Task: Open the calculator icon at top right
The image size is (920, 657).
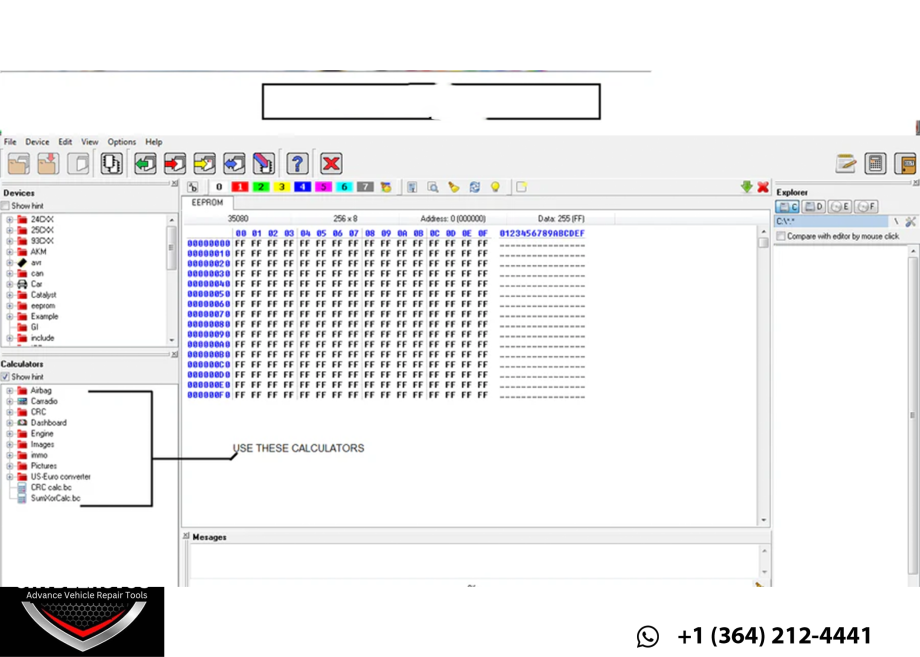Action: [875, 164]
